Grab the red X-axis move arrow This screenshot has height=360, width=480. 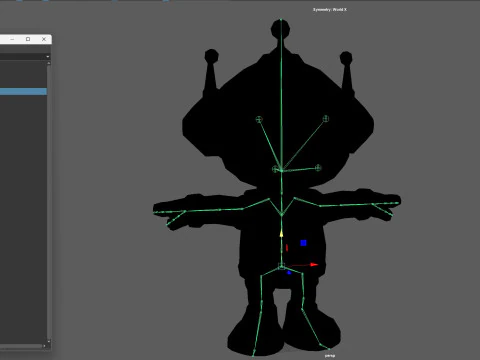pos(314,265)
